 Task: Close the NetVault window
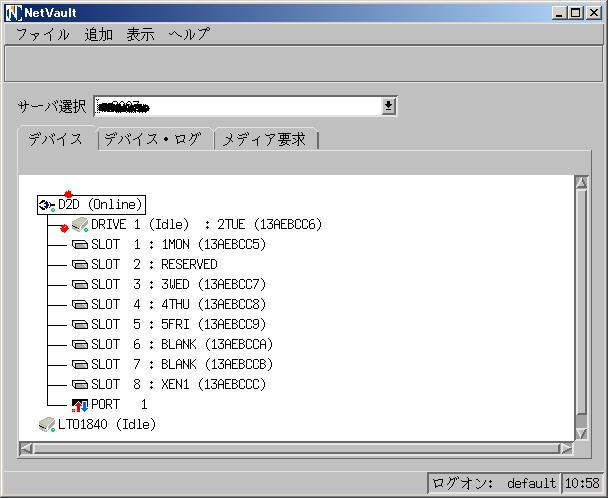click(x=593, y=13)
